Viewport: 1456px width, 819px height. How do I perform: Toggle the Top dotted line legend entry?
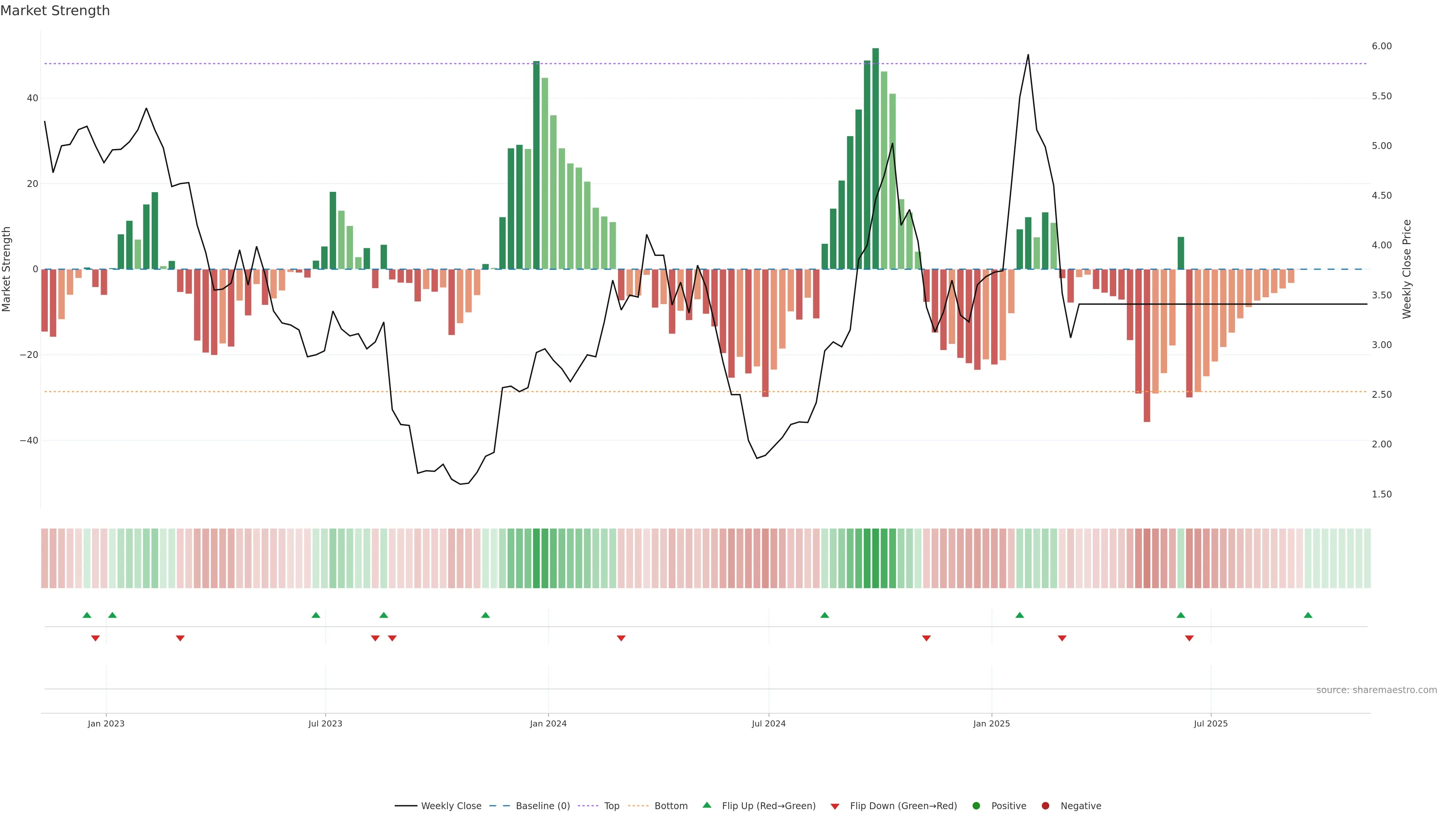pyautogui.click(x=611, y=806)
